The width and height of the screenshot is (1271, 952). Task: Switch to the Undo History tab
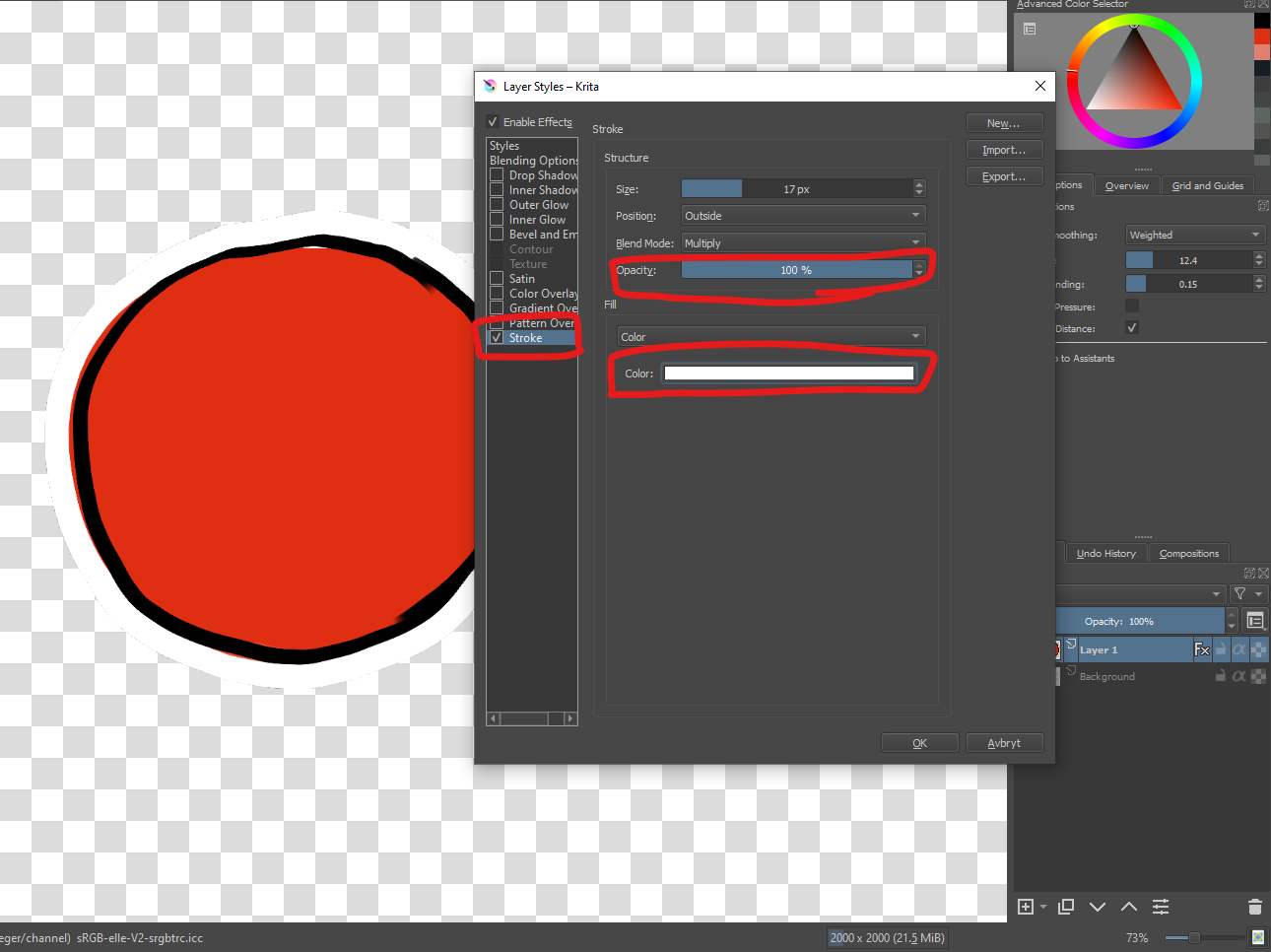(1105, 554)
